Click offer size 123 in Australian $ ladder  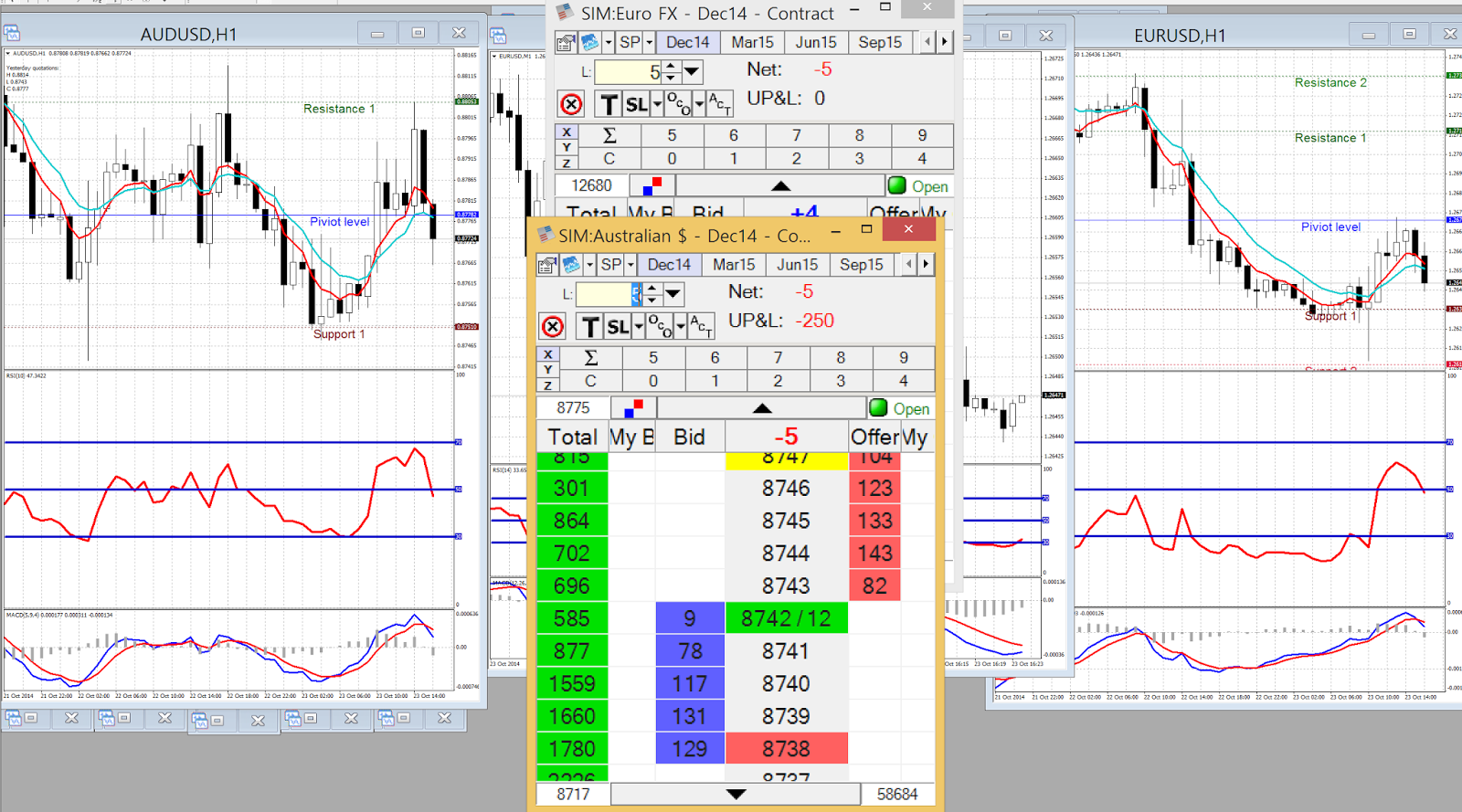[x=874, y=489]
